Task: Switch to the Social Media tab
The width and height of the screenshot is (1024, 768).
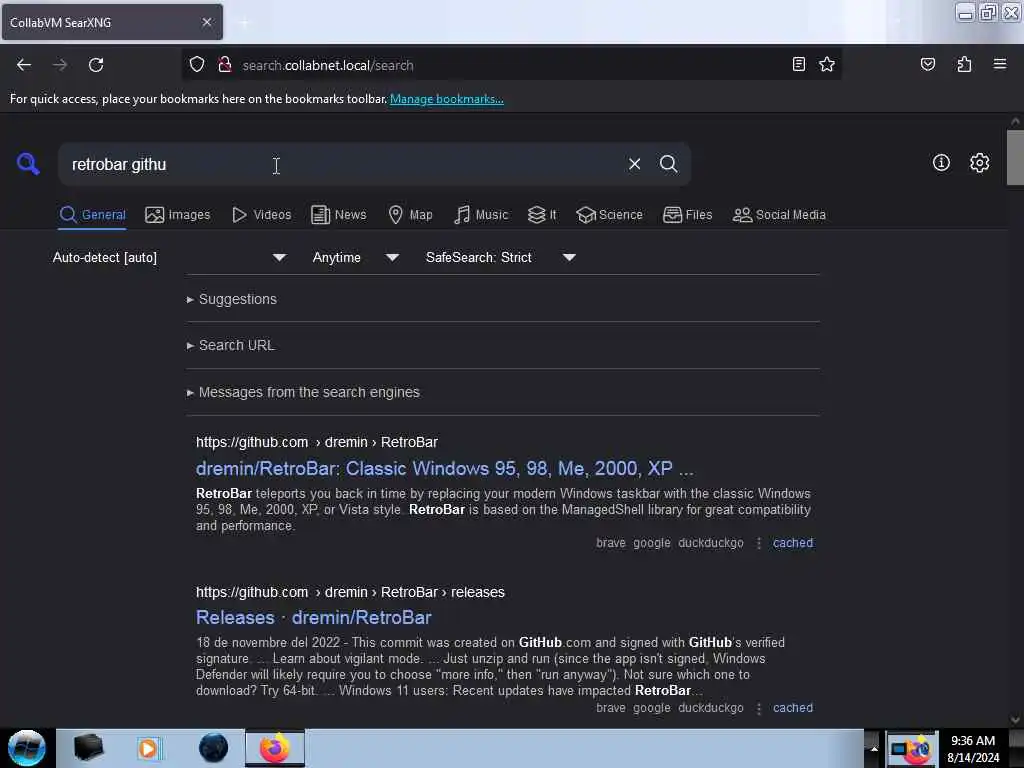Action: 779,215
